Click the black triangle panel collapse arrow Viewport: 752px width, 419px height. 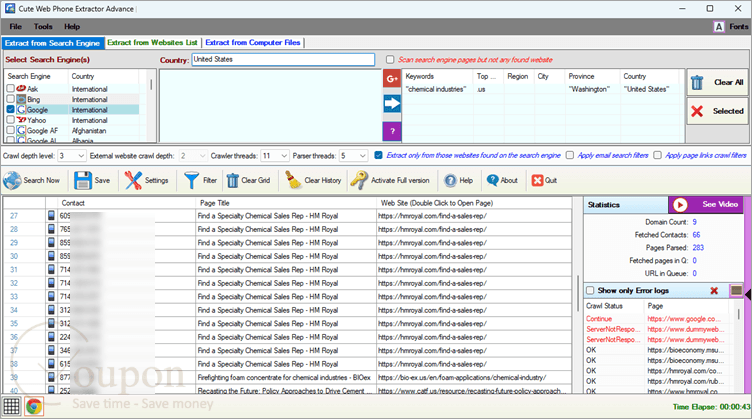pyautogui.click(x=747, y=294)
